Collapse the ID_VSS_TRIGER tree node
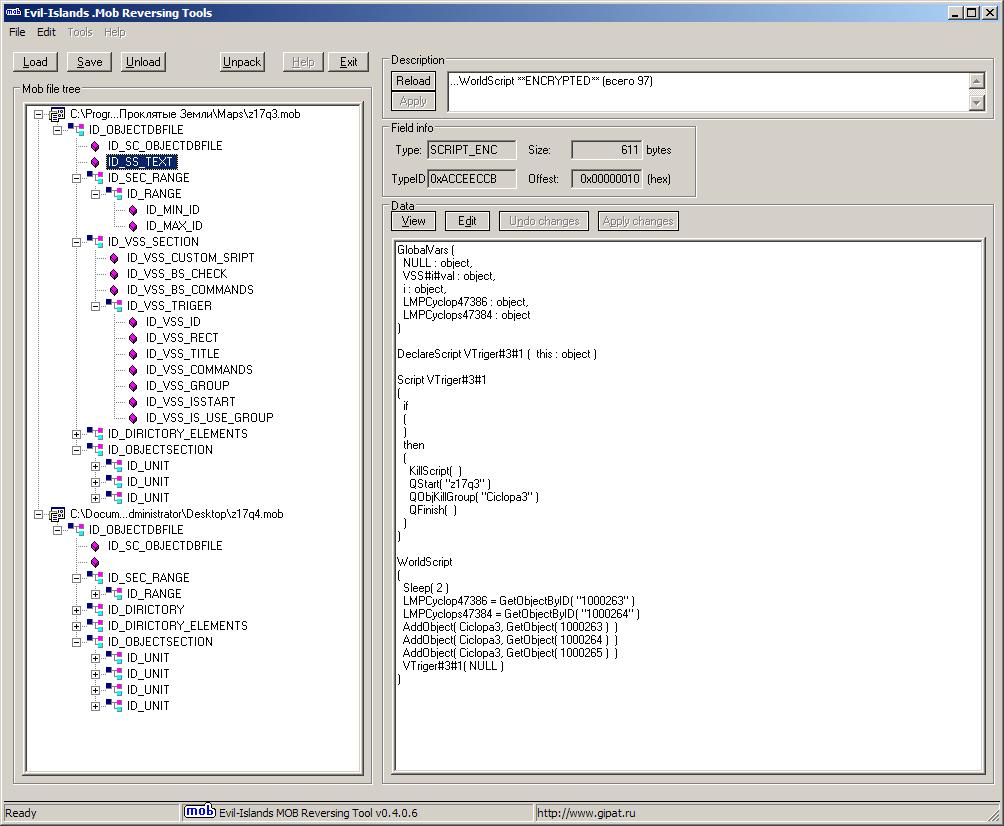Screen dimensions: 1004x826 (96, 306)
